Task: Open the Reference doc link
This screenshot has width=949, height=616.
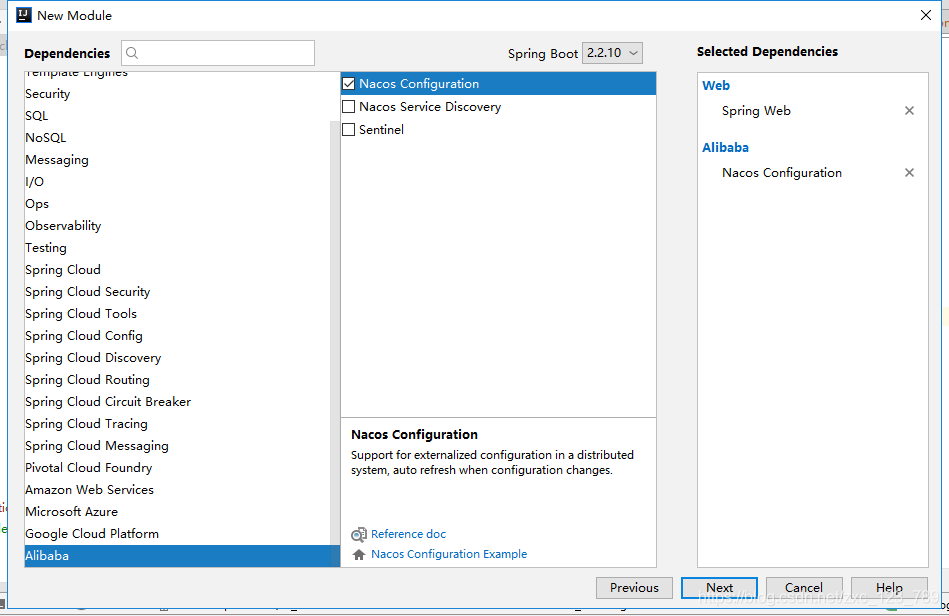Action: pyautogui.click(x=409, y=534)
